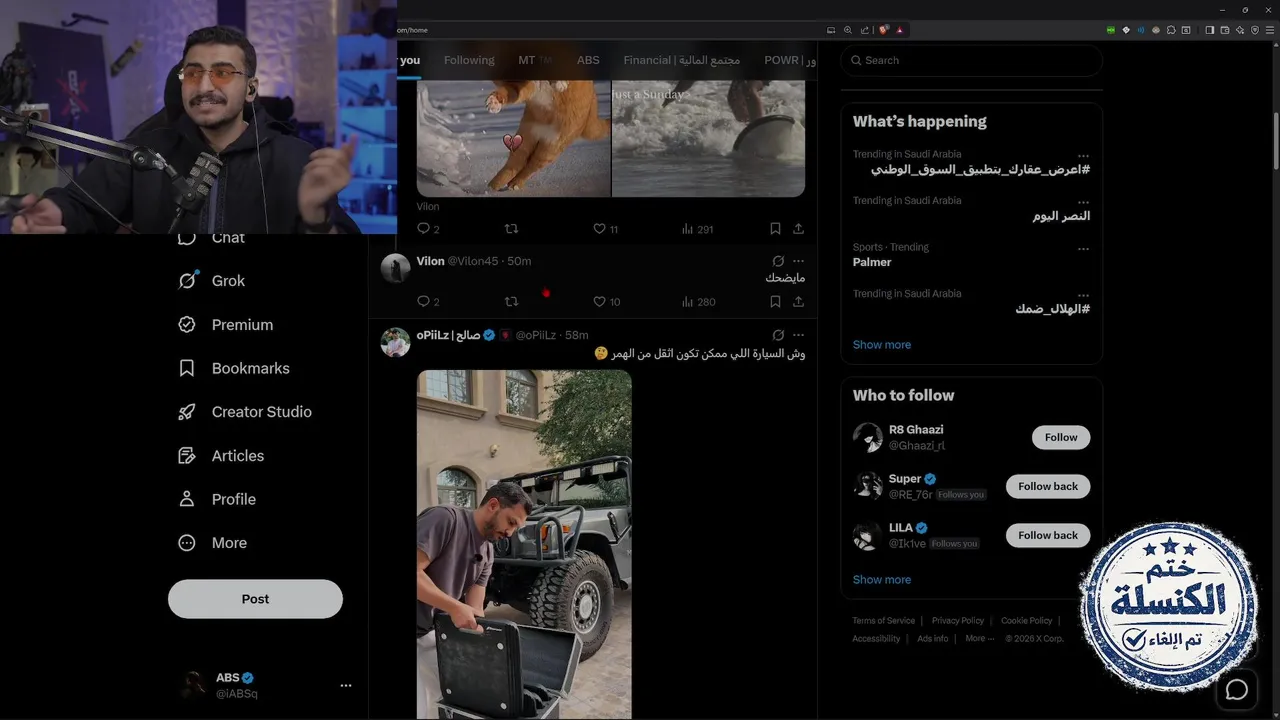Viewport: 1280px width, 720px height.
Task: Repost Vilon's مايضحك post
Action: [x=511, y=301]
